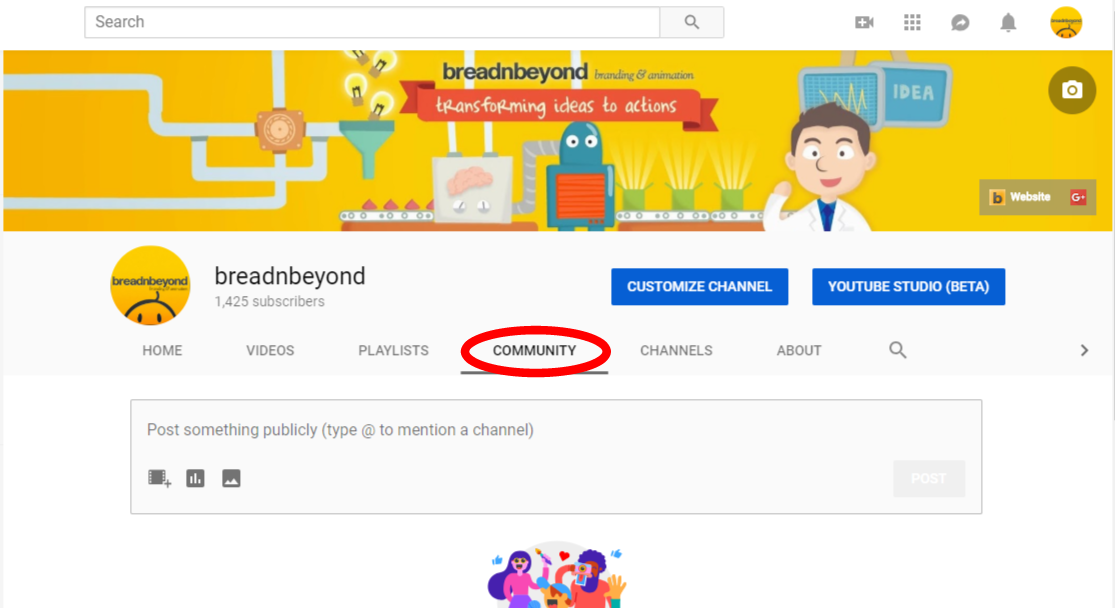
Task: Open the About tab
Action: click(x=799, y=351)
